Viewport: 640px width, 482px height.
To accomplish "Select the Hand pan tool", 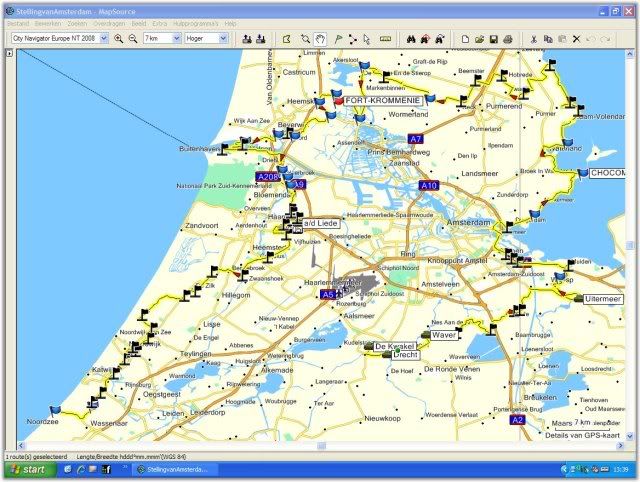I will tap(321, 39).
